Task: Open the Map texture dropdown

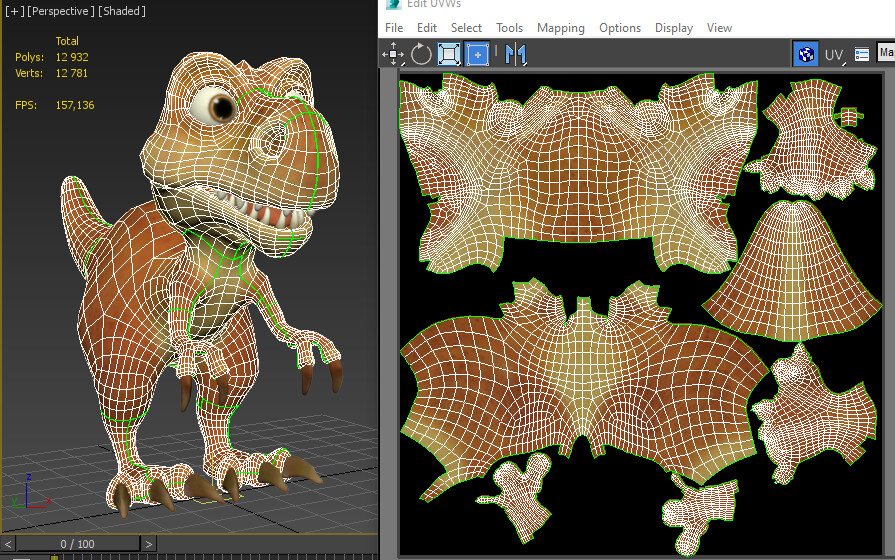Action: [x=886, y=51]
